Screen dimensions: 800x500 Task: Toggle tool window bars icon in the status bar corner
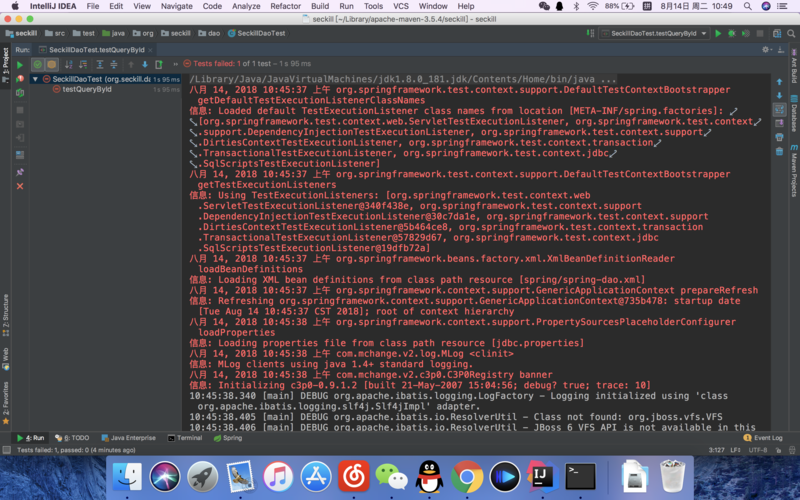(x=6, y=450)
